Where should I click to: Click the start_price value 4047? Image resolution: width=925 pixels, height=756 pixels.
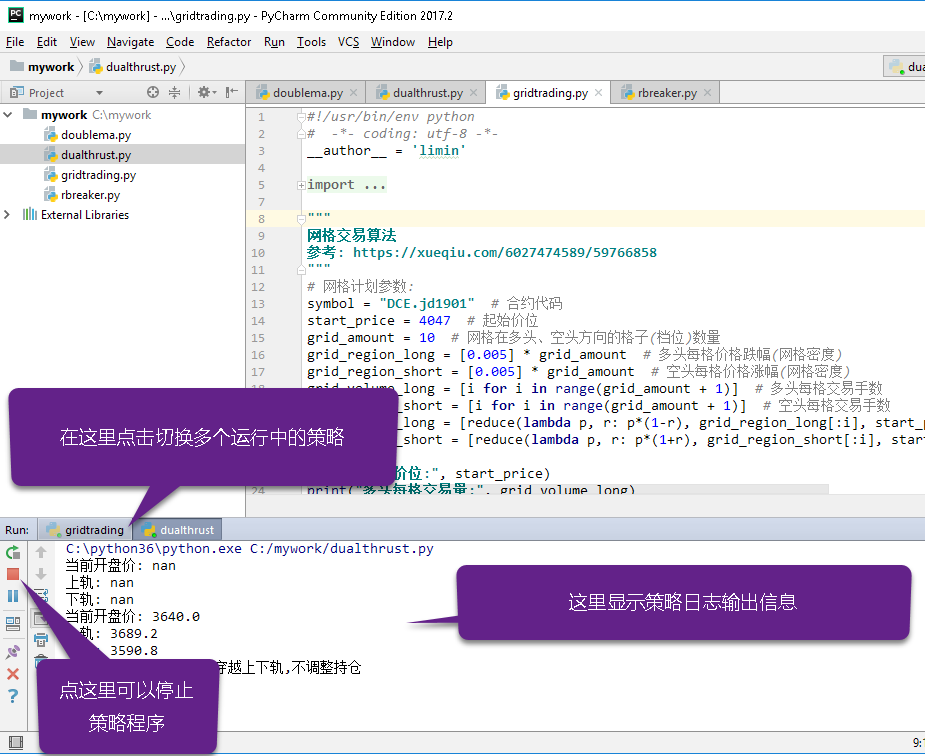[434, 321]
